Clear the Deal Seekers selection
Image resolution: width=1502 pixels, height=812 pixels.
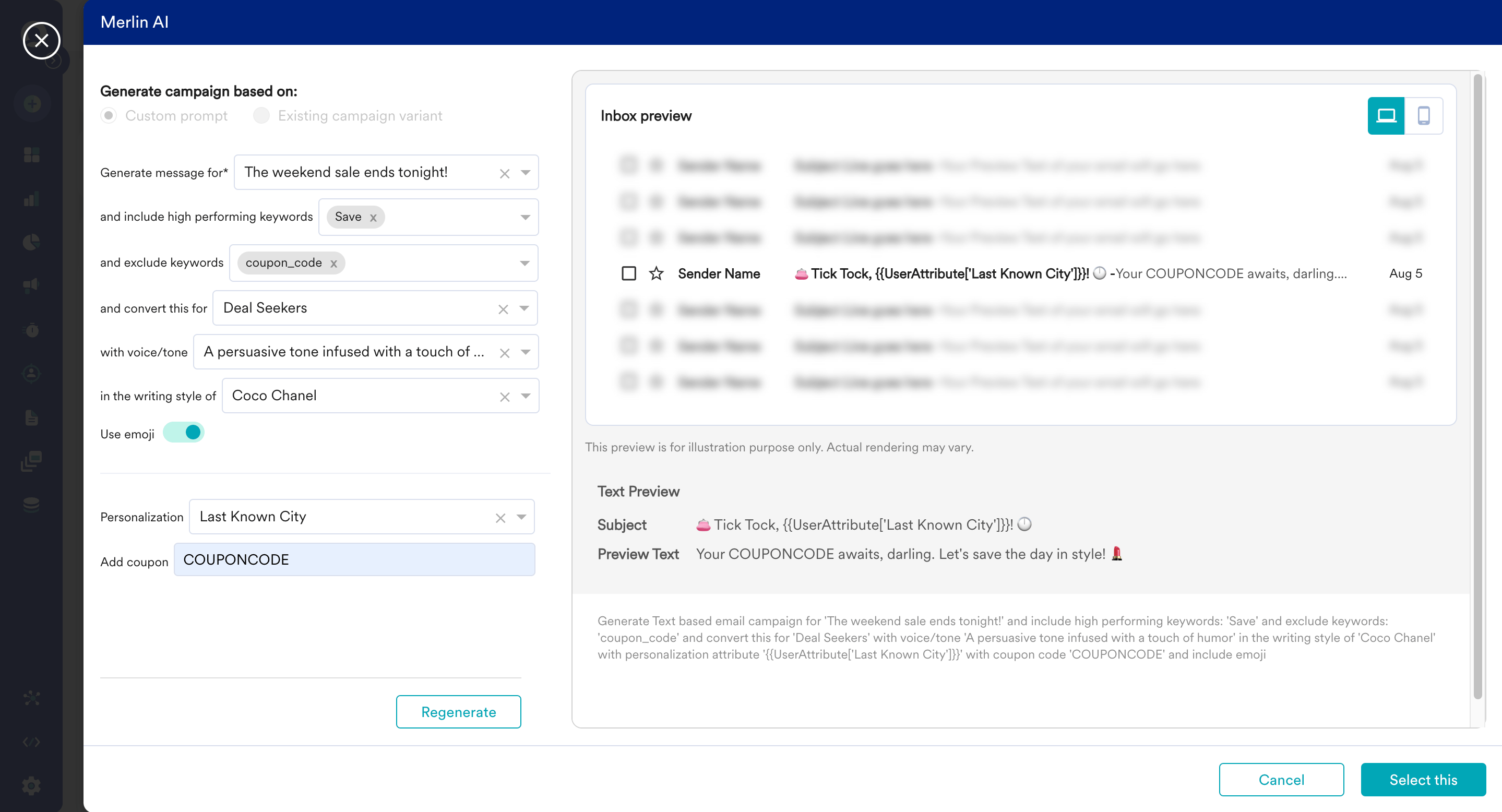(x=503, y=309)
